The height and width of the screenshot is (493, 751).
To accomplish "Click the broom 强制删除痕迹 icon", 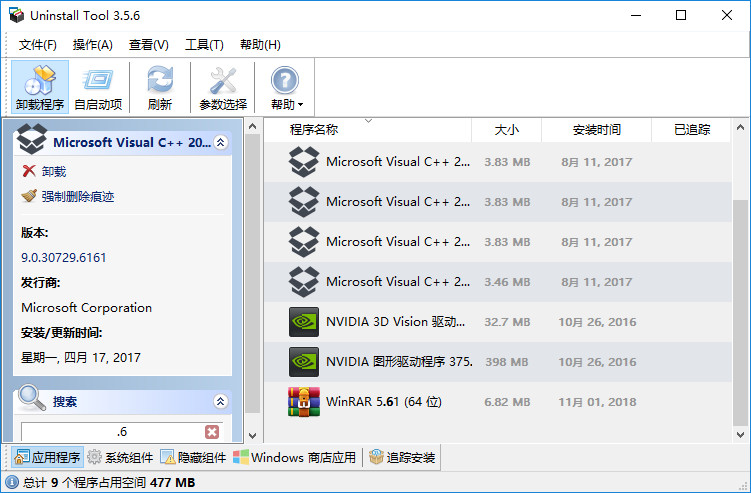I will coord(29,196).
